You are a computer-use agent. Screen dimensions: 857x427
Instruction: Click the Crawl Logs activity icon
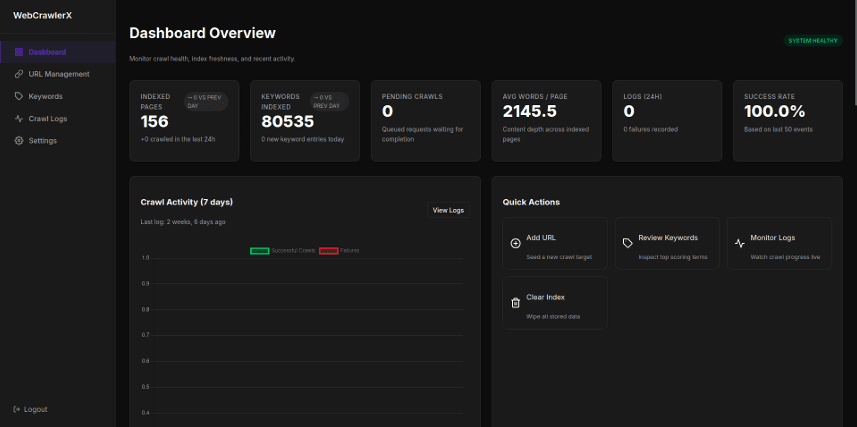(x=19, y=118)
